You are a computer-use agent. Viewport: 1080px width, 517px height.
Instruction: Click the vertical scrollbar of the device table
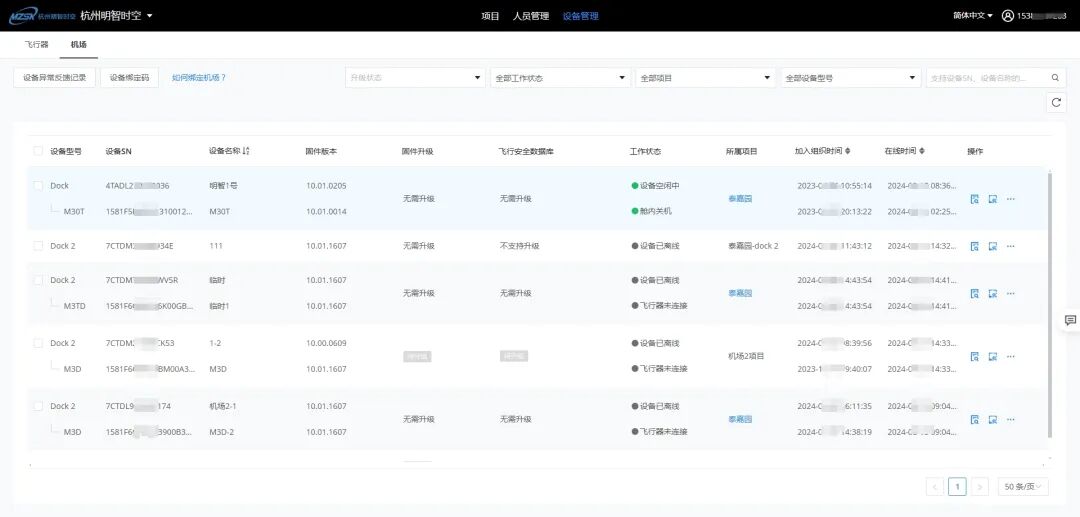[1050, 305]
